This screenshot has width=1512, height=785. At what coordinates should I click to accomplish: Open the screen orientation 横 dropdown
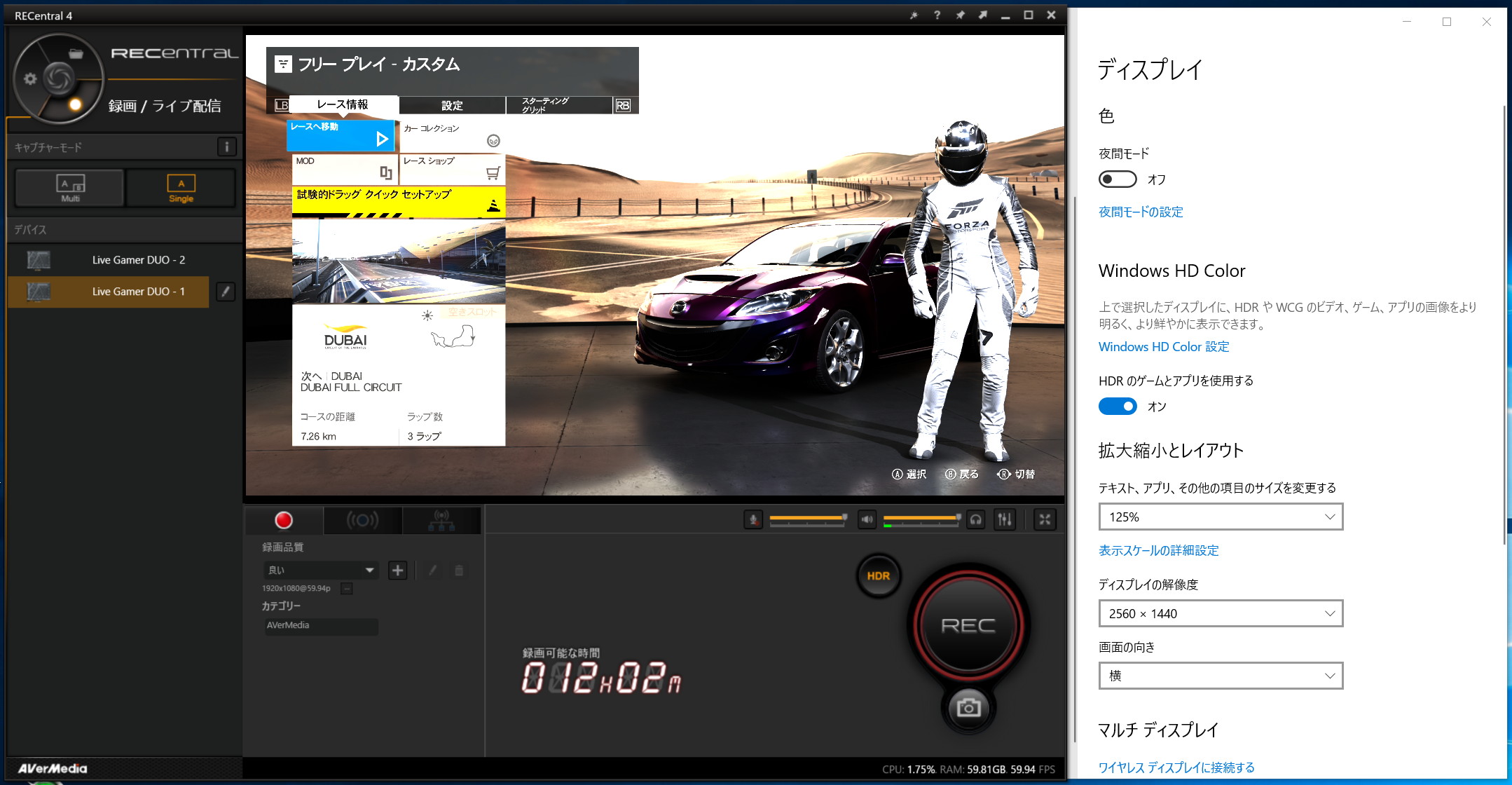tap(1221, 676)
